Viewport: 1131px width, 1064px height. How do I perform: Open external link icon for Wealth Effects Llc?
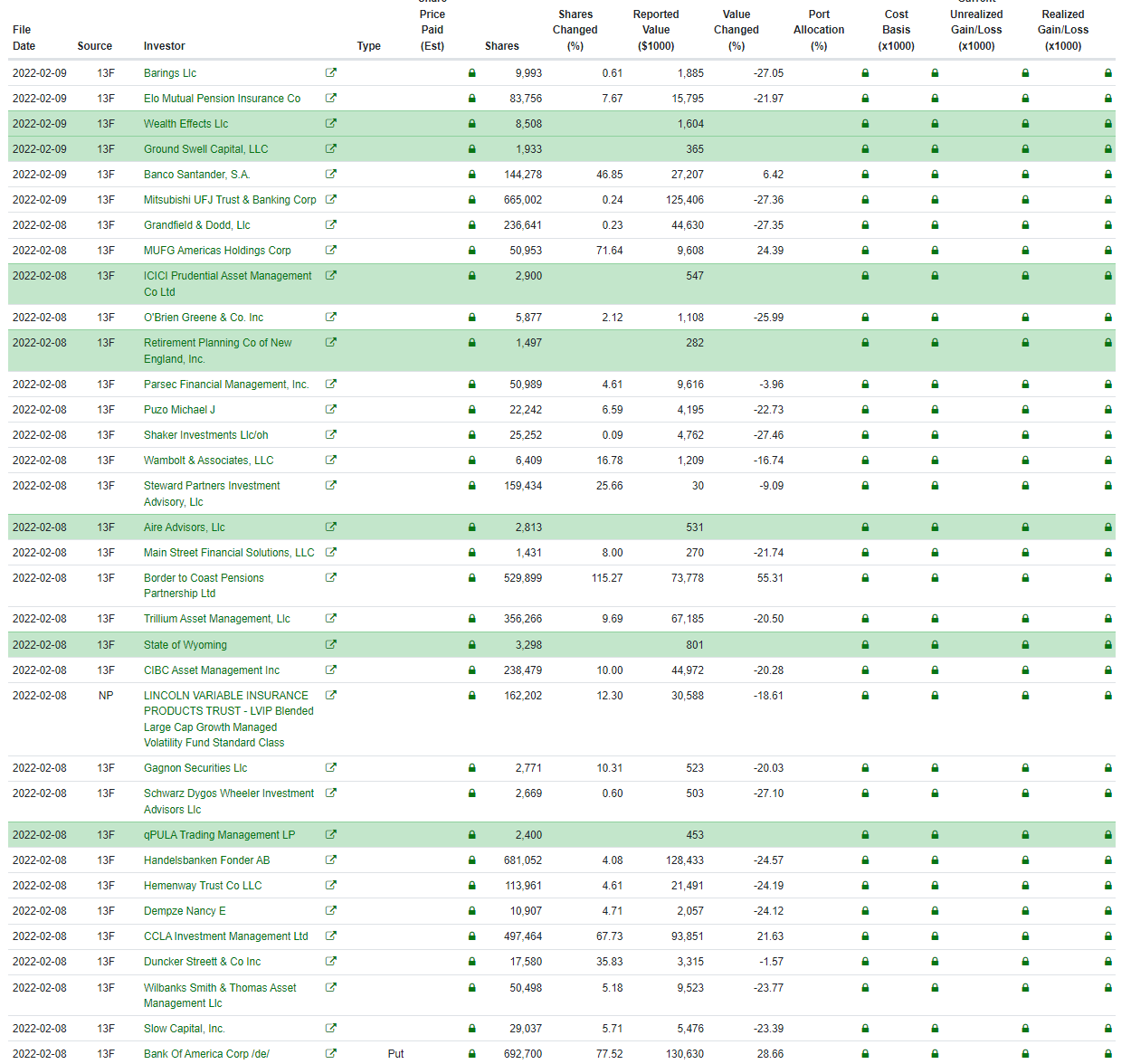tap(331, 123)
